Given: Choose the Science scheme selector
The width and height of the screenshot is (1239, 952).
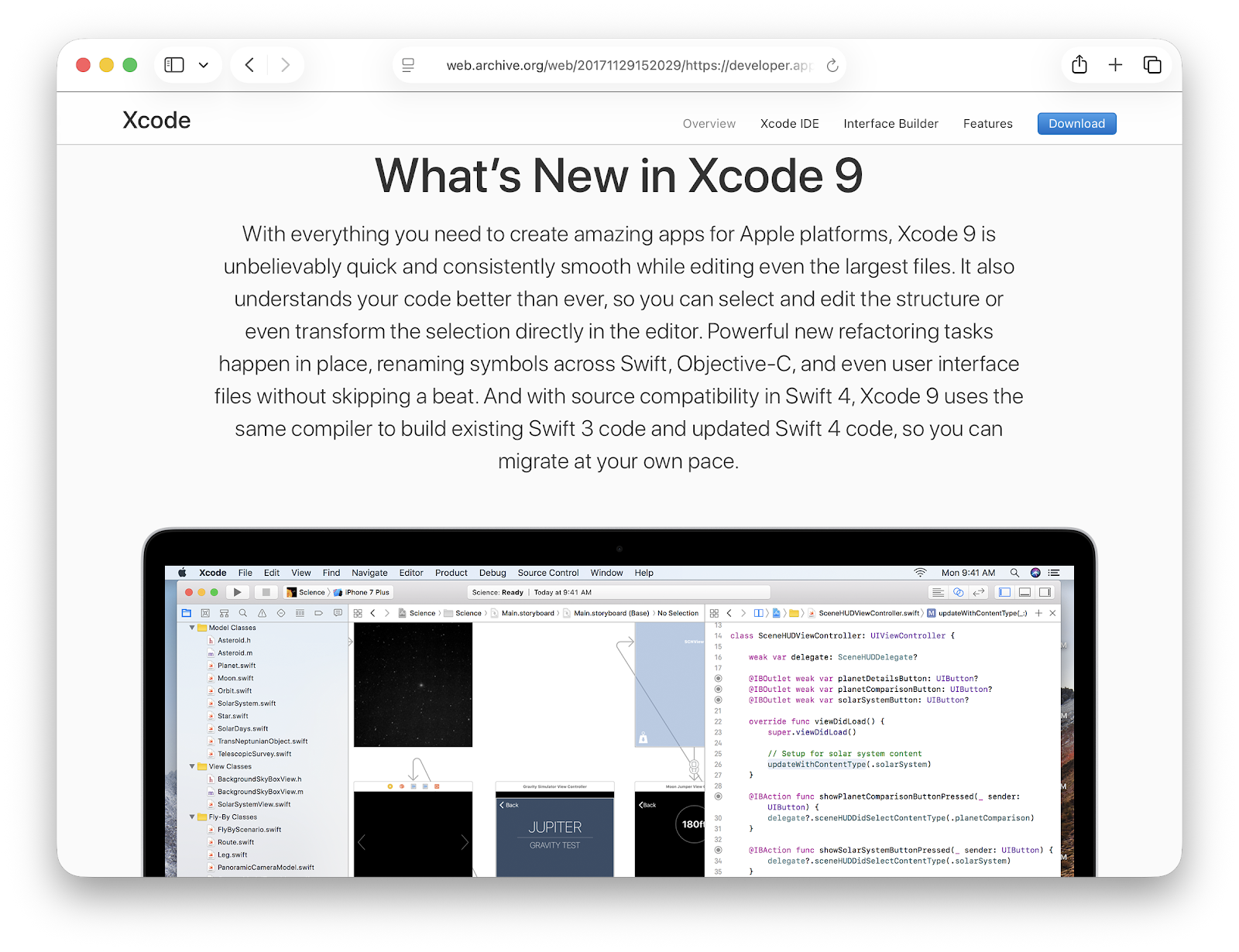Looking at the screenshot, I should click(x=307, y=592).
